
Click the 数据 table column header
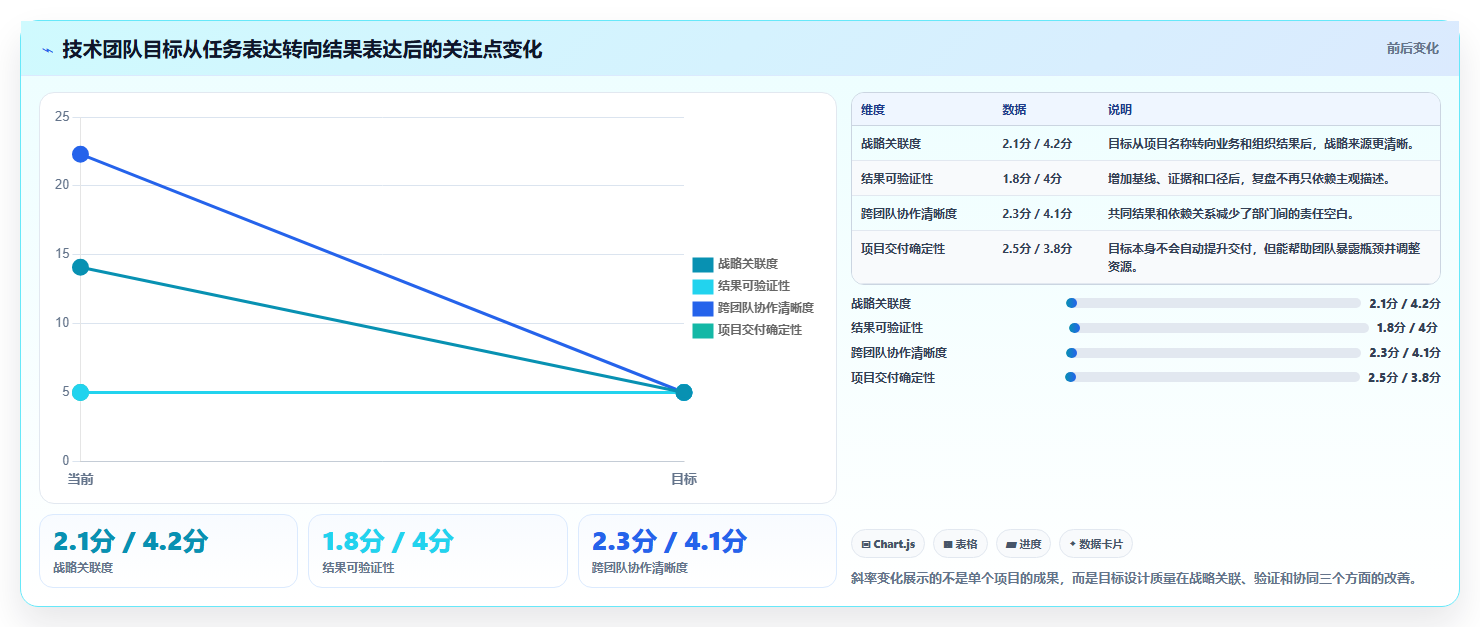(1014, 110)
